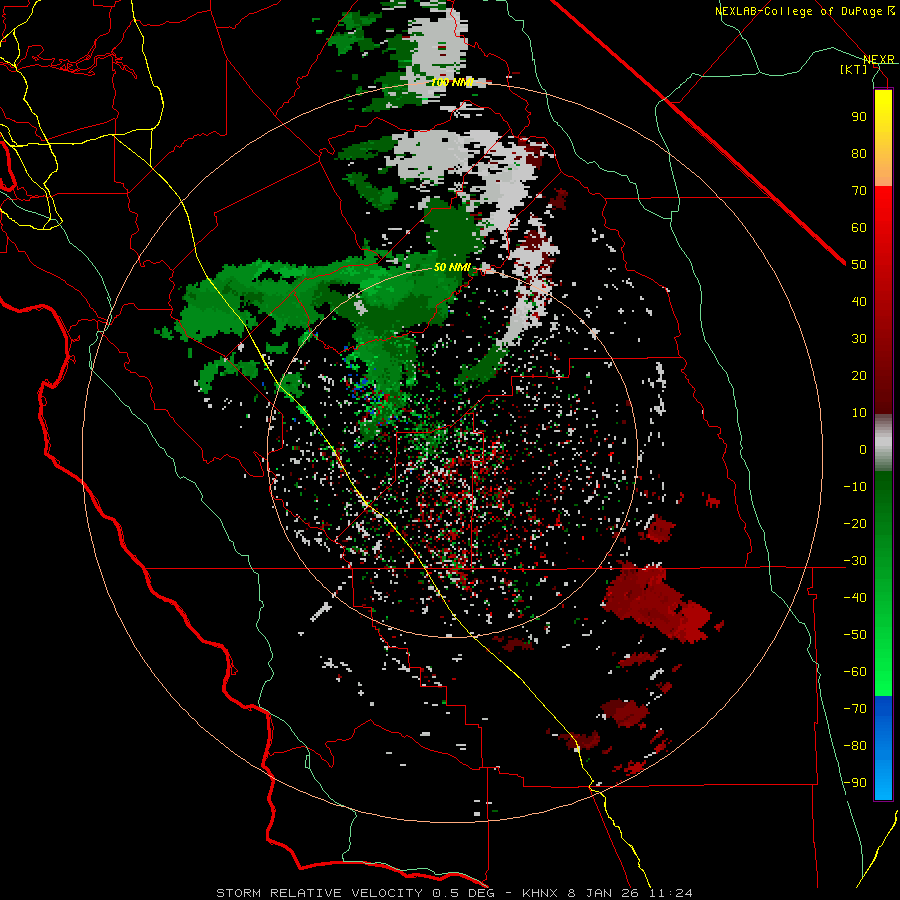Click the 30 value on the velocity scale
This screenshot has height=900, width=900.
pos(859,339)
